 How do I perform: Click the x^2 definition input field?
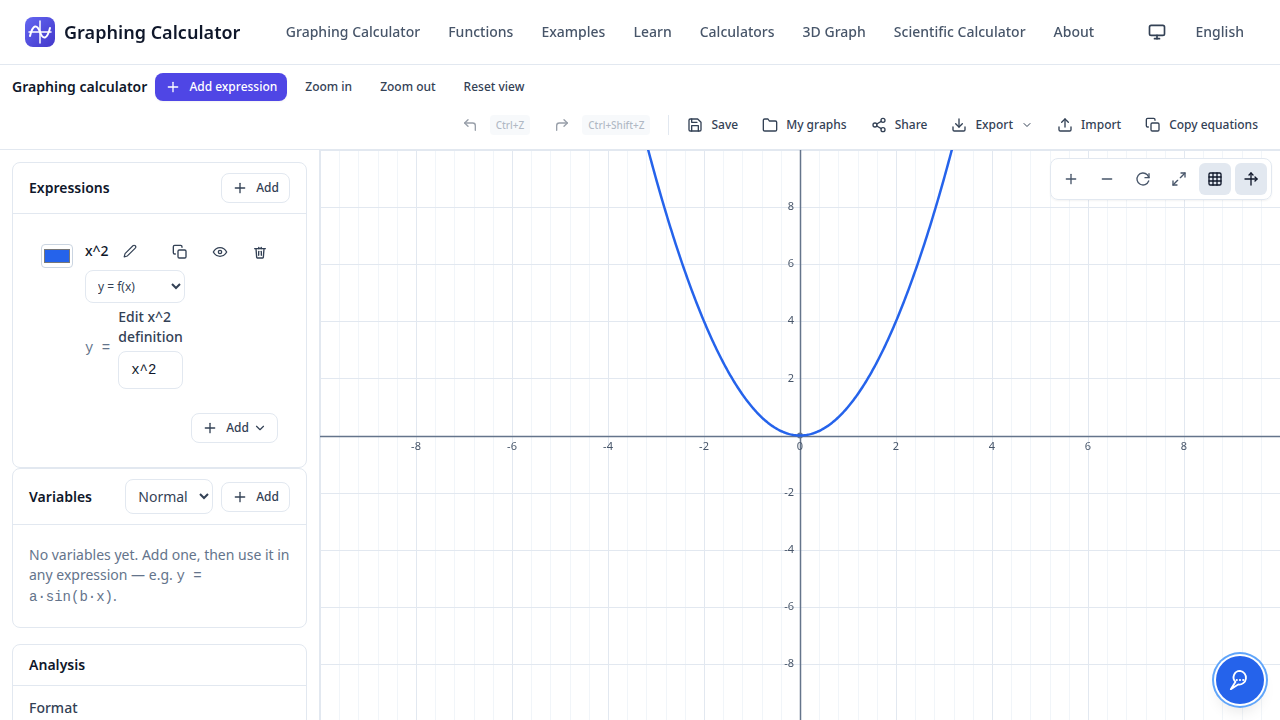point(150,370)
